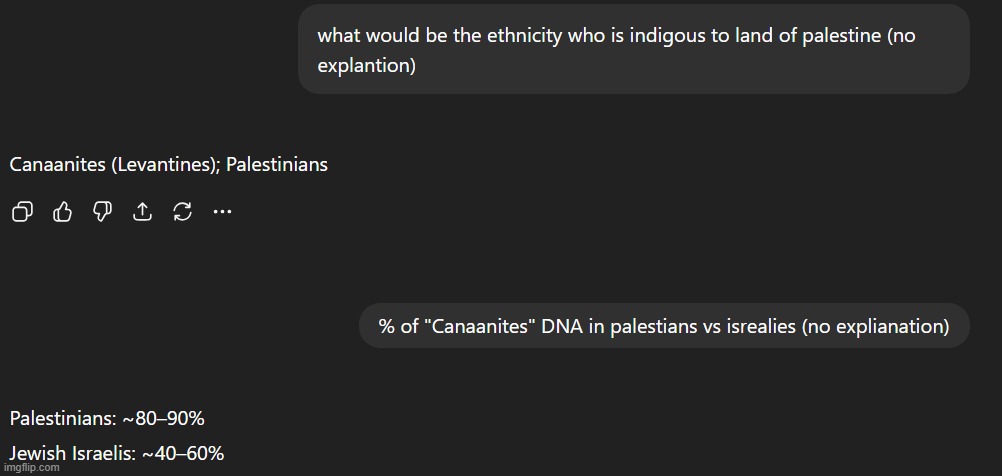This screenshot has height=476, width=1002.
Task: Click "explantion)" on first question's second line
Action: (366, 67)
